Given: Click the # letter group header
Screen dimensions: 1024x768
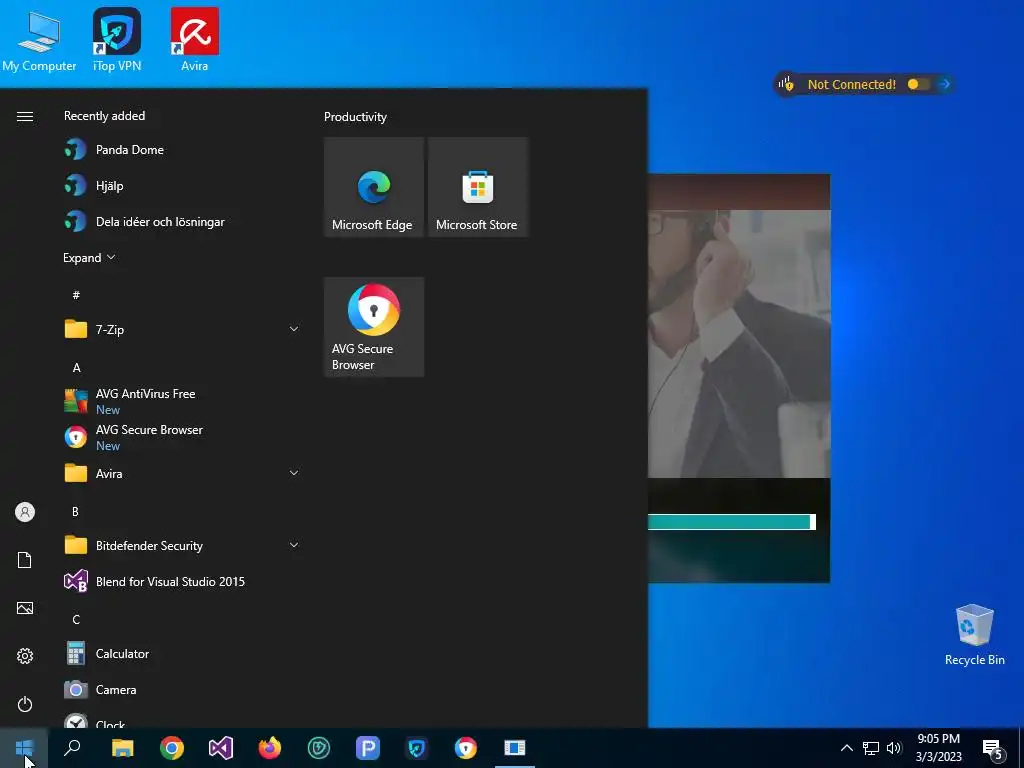Looking at the screenshot, I should pyautogui.click(x=76, y=295).
